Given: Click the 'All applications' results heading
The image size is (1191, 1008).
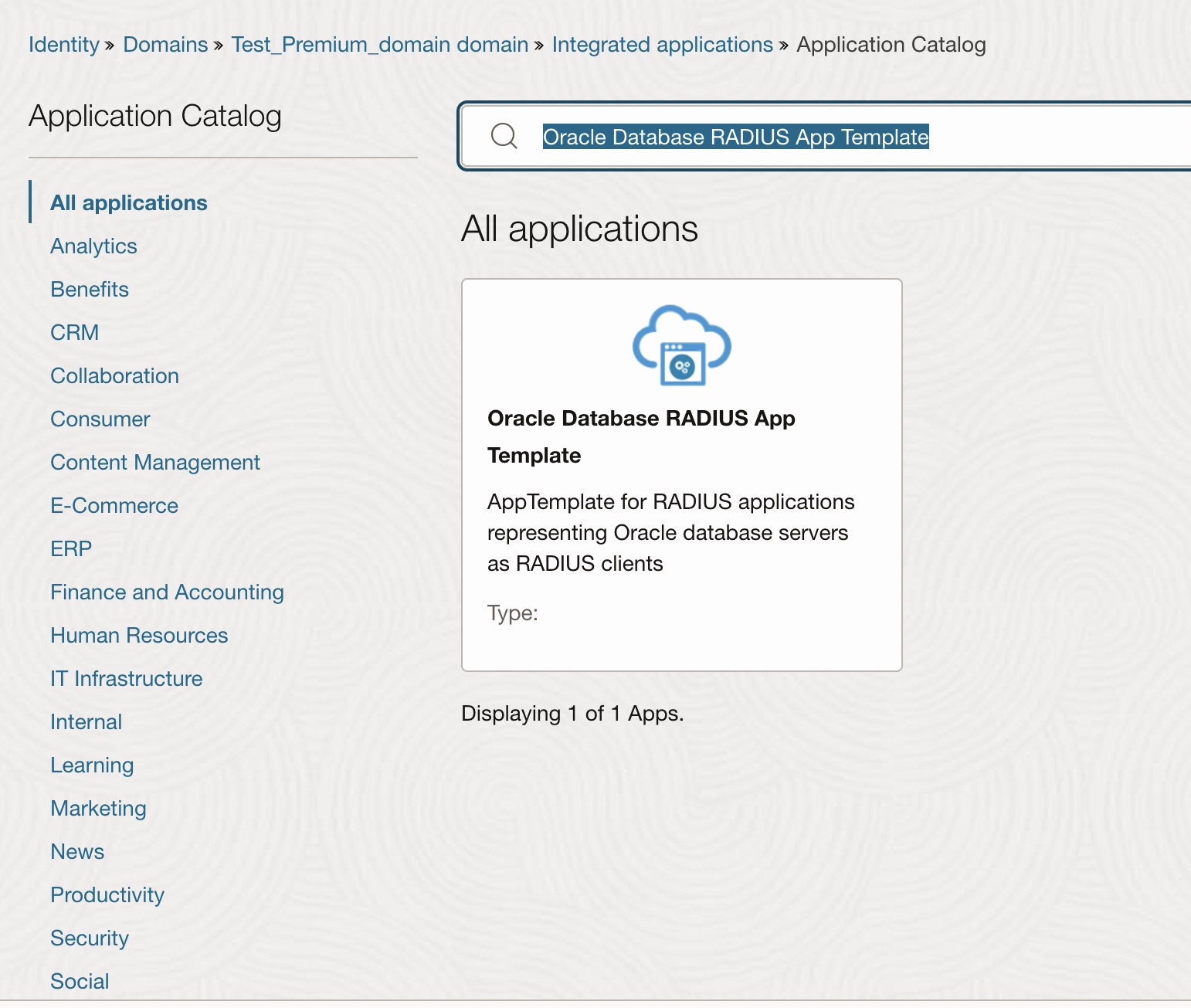Looking at the screenshot, I should pyautogui.click(x=579, y=229).
